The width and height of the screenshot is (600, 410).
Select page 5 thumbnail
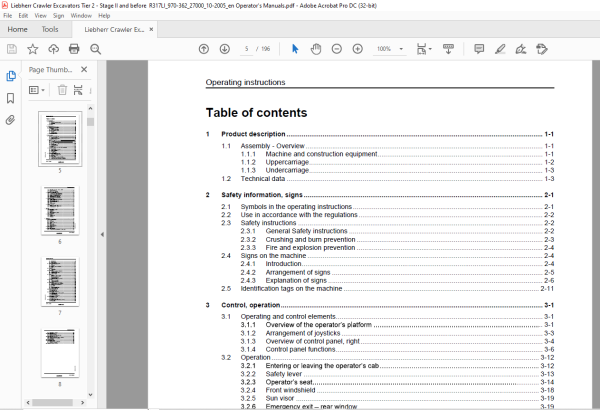click(60, 139)
